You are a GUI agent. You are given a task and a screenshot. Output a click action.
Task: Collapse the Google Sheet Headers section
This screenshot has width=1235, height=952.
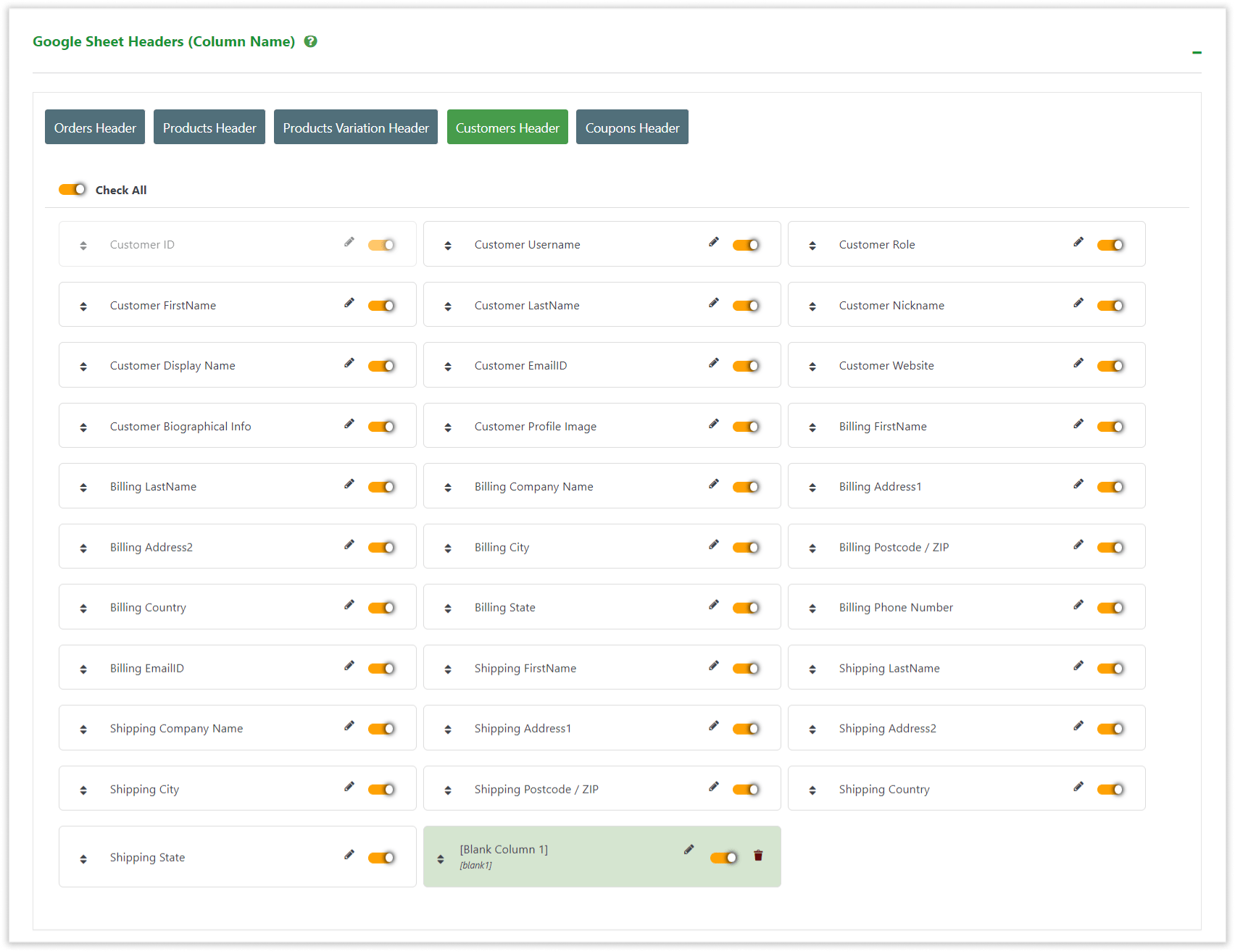(1196, 52)
